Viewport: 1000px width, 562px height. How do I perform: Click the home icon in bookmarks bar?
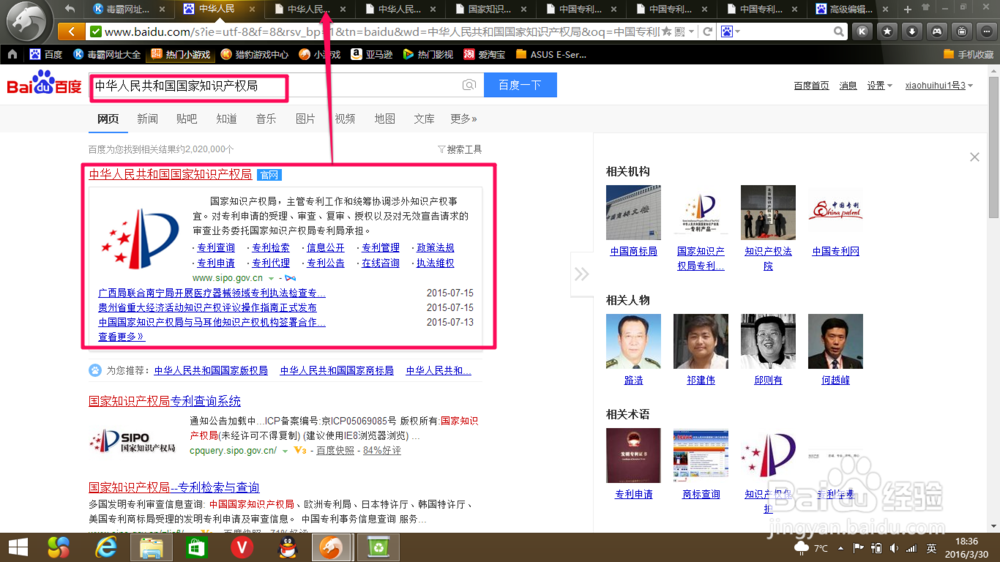12,54
